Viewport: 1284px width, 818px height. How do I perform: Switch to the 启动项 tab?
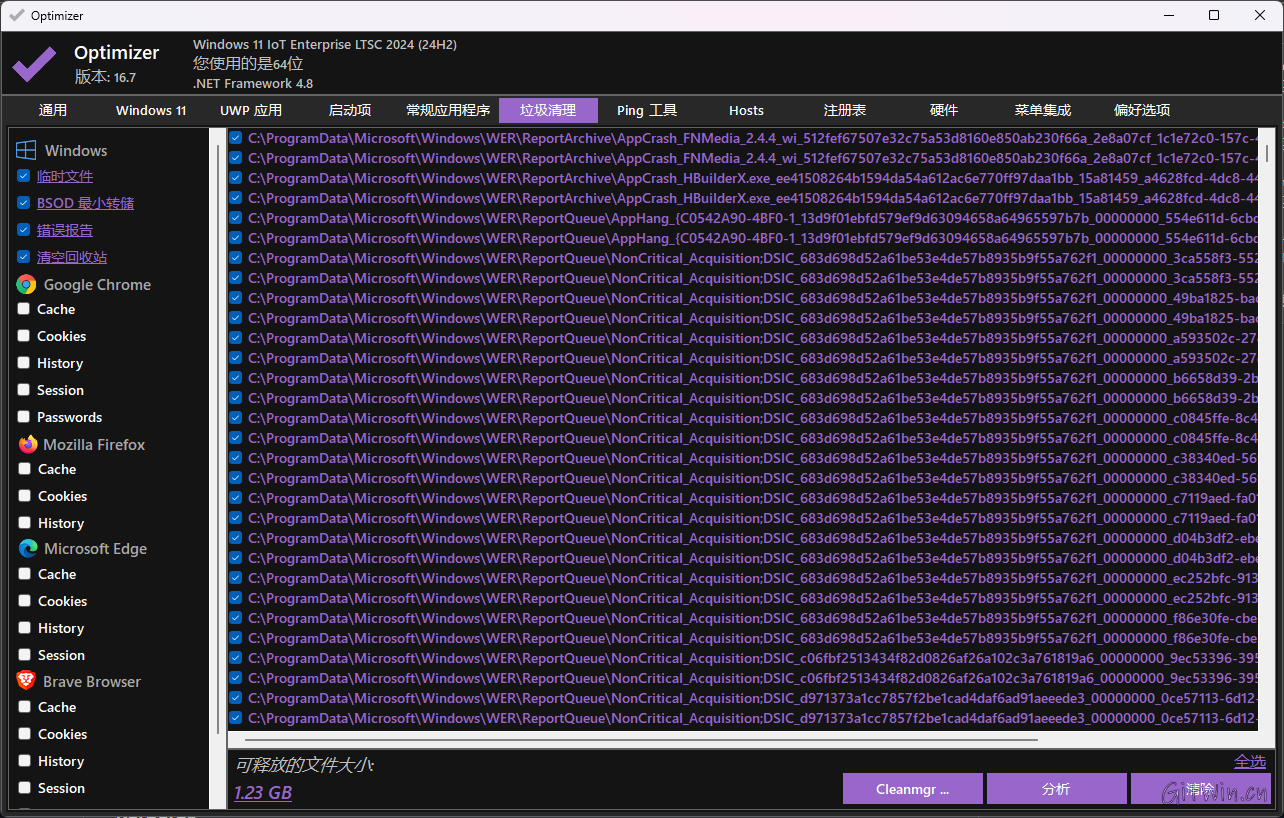click(349, 110)
